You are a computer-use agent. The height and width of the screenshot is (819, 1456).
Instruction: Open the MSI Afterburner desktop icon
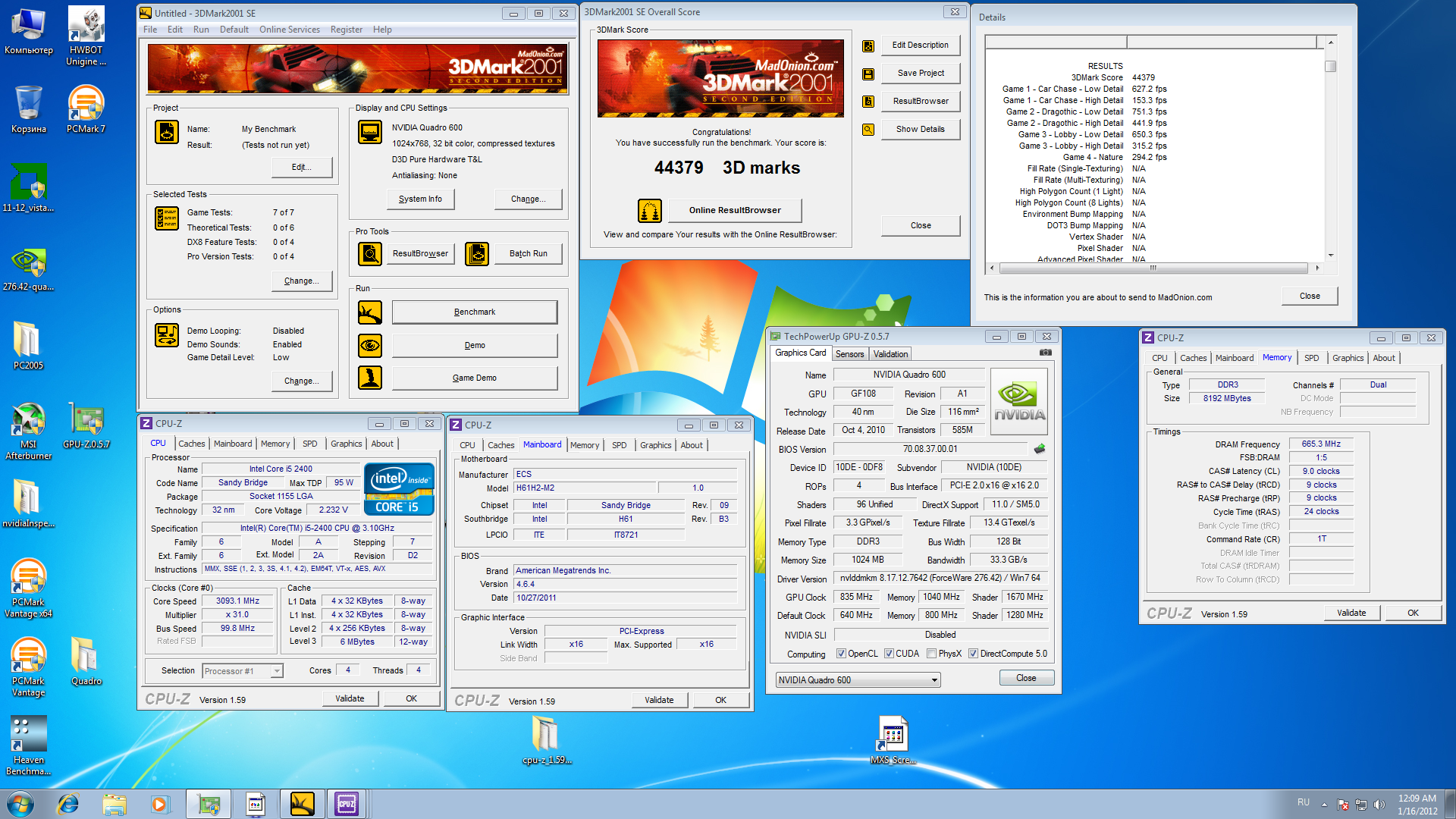28,432
